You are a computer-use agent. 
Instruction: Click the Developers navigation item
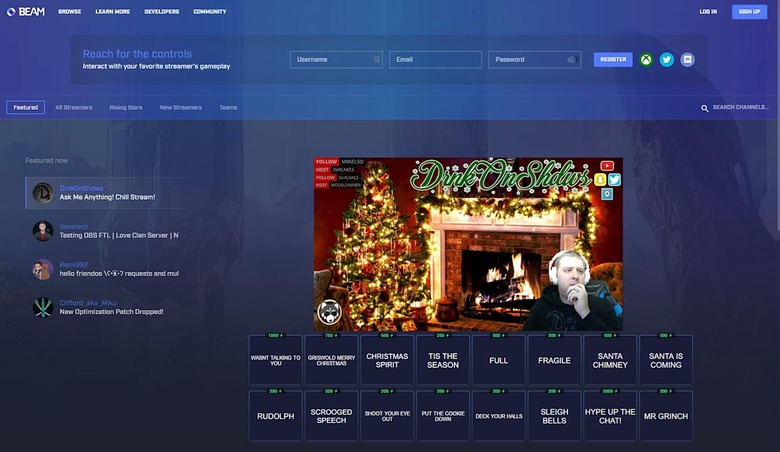click(x=161, y=12)
